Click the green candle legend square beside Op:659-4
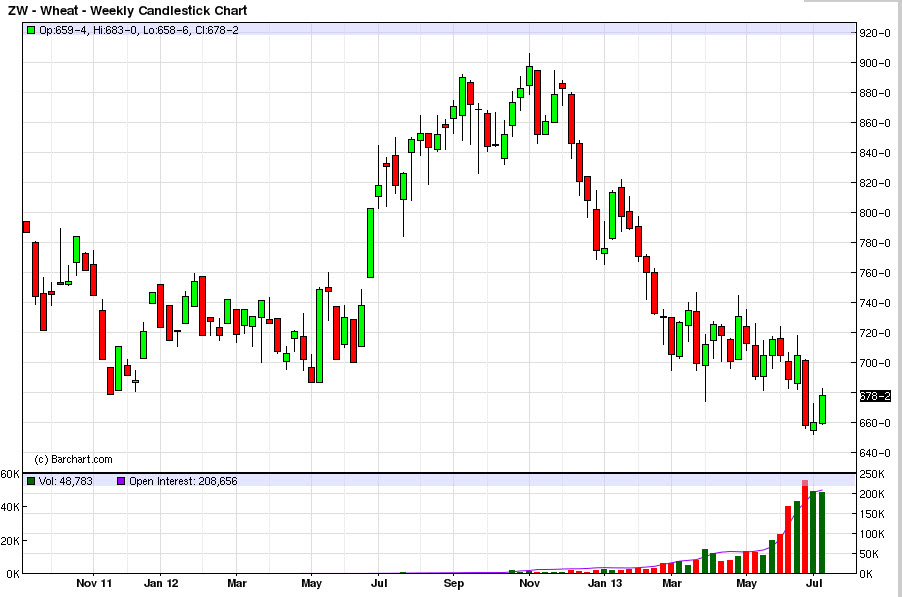Viewport: 902px width, 597px height. (x=31, y=30)
